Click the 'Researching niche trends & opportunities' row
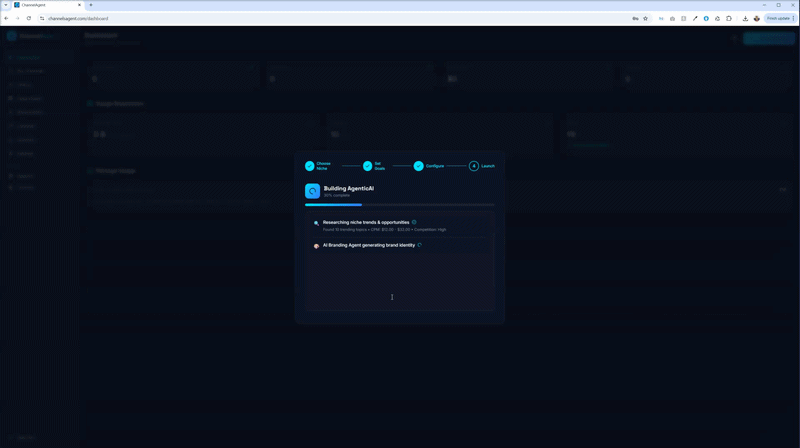Viewport: 800px width, 448px height. pos(366,222)
